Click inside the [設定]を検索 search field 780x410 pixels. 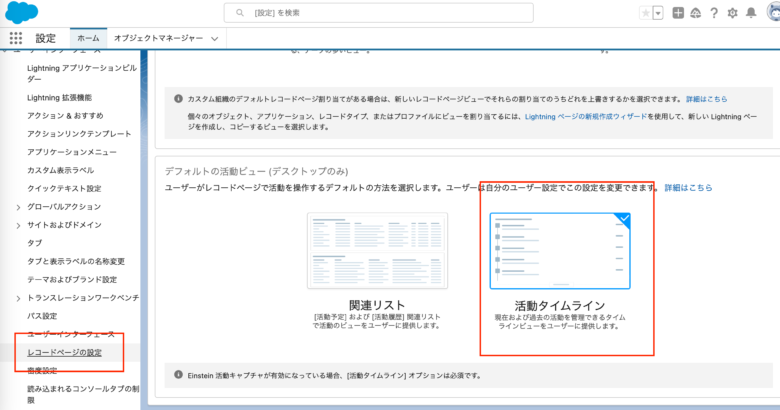point(379,13)
